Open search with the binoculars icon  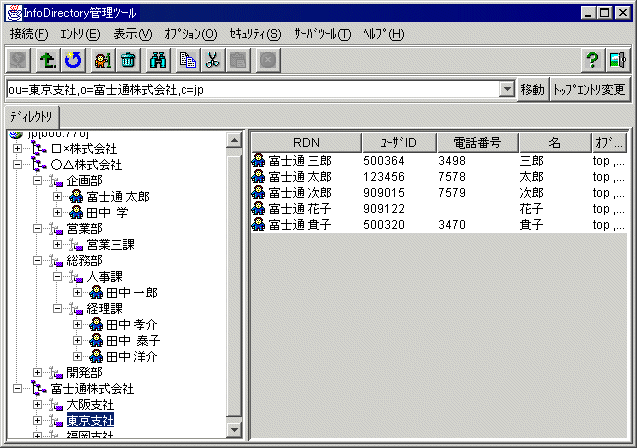click(158, 61)
